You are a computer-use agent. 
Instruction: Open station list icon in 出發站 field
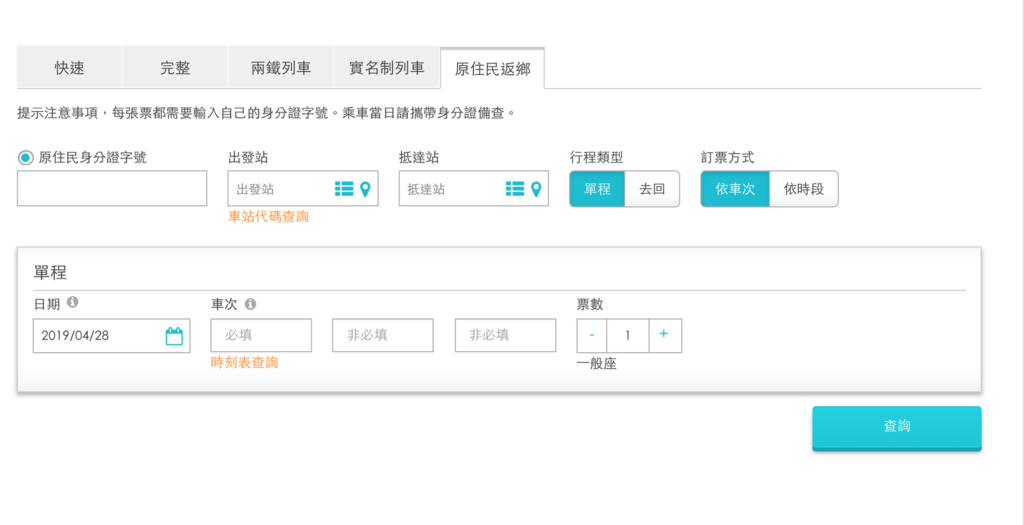343,189
